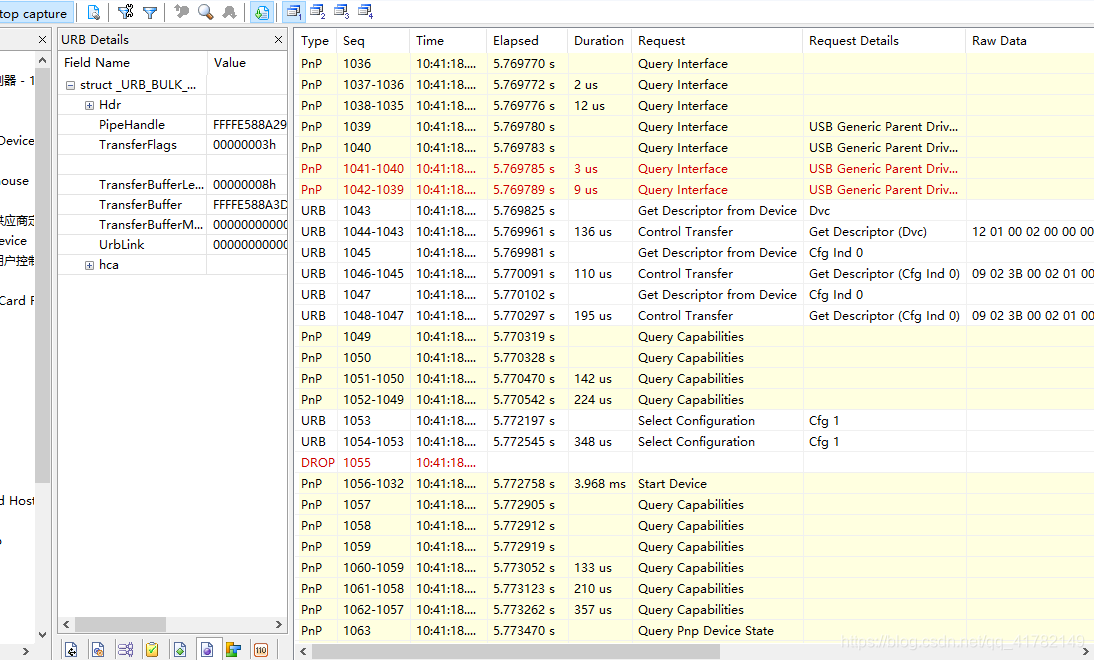Click the Raw Data column header

pyautogui.click(x=1029, y=41)
